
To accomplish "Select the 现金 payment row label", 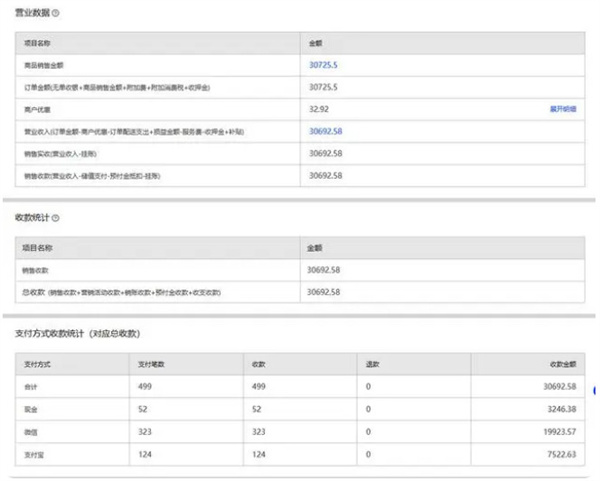I will point(30,409).
